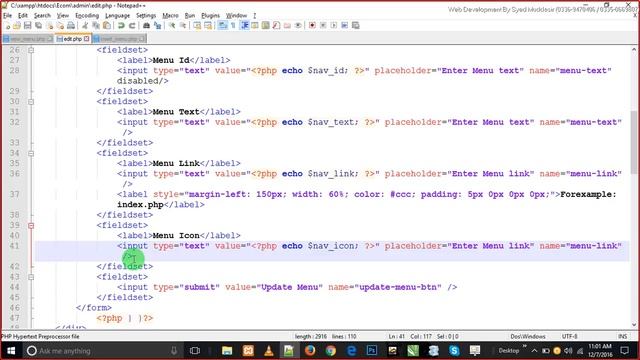Collapse the fieldset fold on line 34
The height and width of the screenshot is (360, 640).
31,153
